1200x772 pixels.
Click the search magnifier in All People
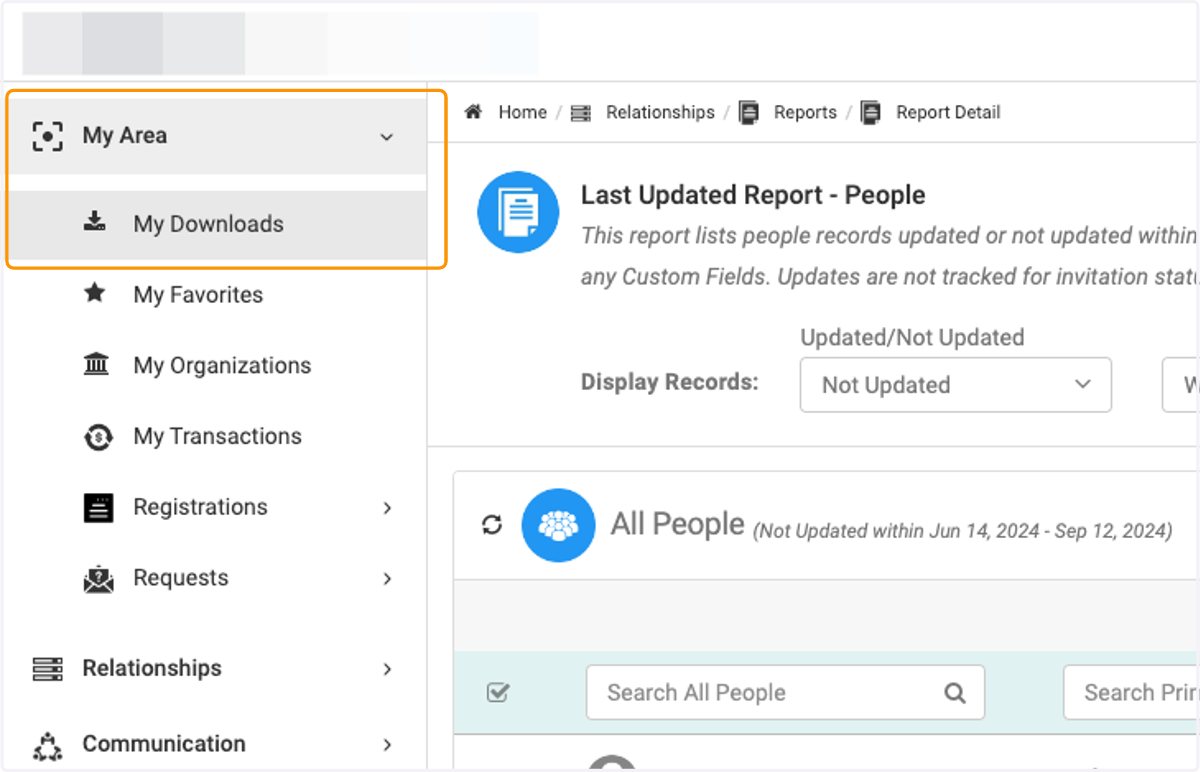click(955, 692)
